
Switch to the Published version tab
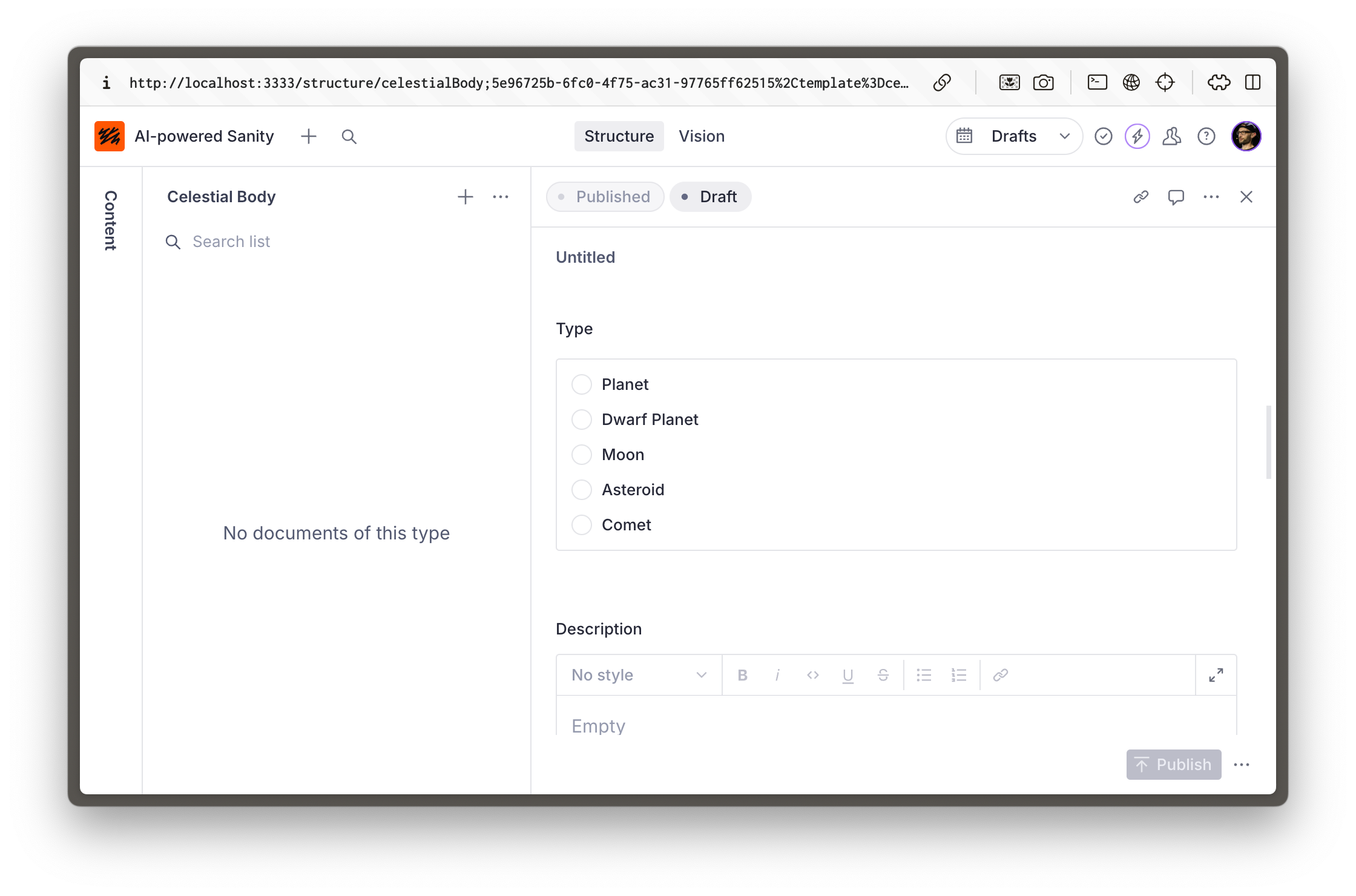click(x=605, y=197)
